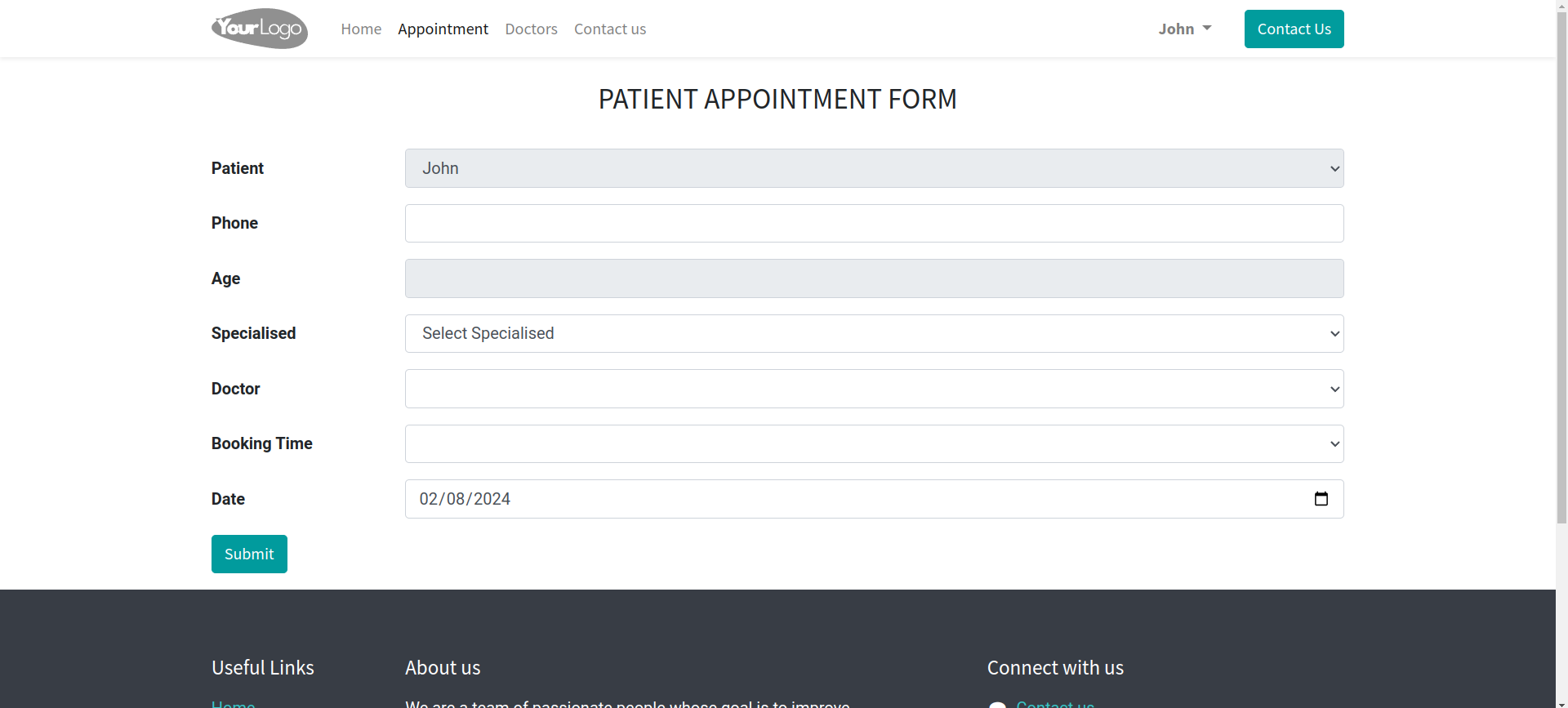Click the disabled Age field
1568x708 pixels.
coord(874,278)
